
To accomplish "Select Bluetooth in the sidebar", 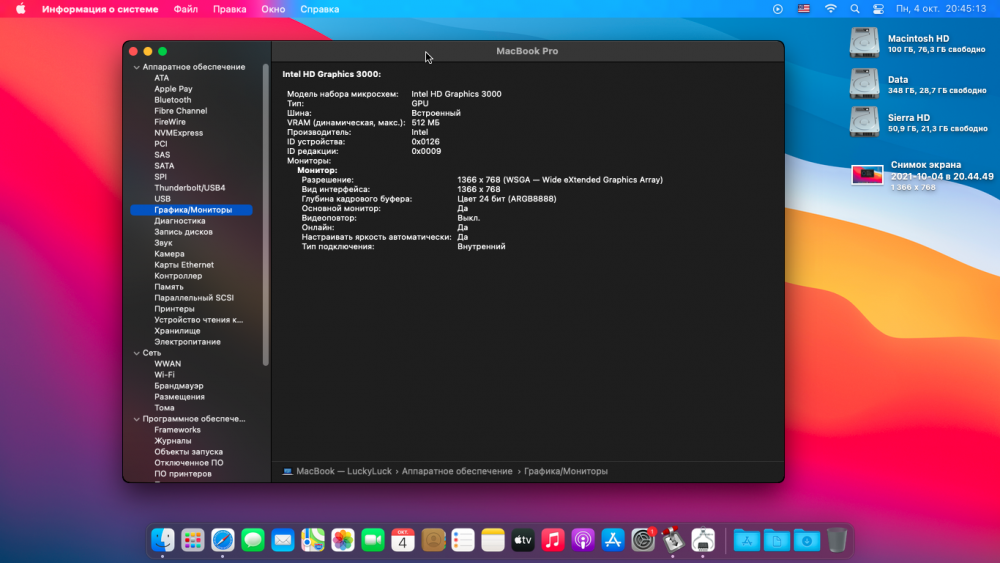I will [x=172, y=99].
